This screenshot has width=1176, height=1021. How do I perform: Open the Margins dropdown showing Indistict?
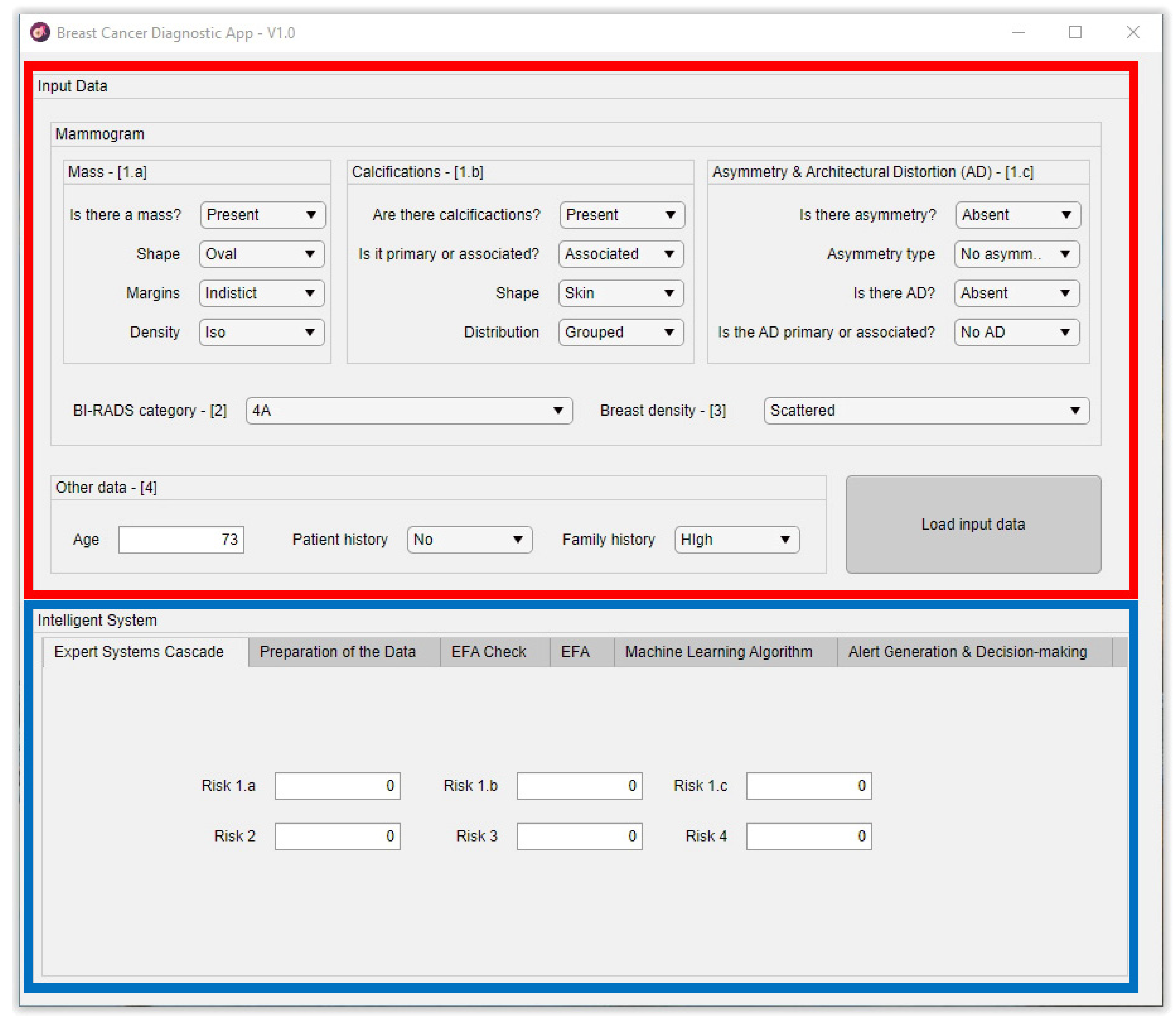point(261,293)
